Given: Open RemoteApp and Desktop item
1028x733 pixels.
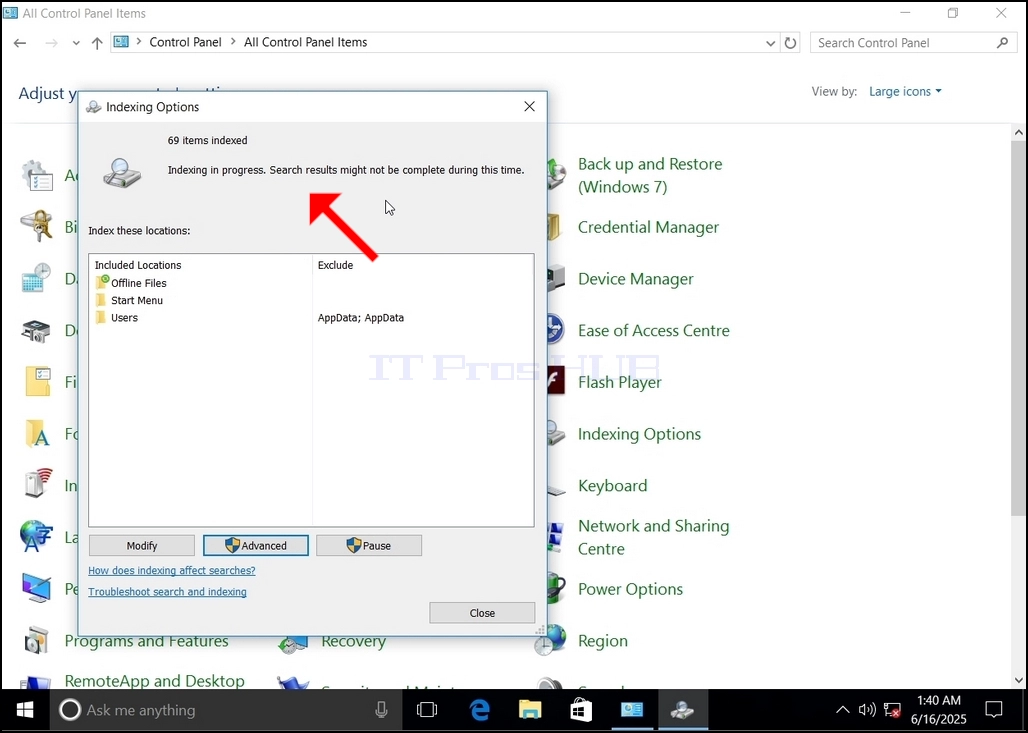Looking at the screenshot, I should 155,681.
